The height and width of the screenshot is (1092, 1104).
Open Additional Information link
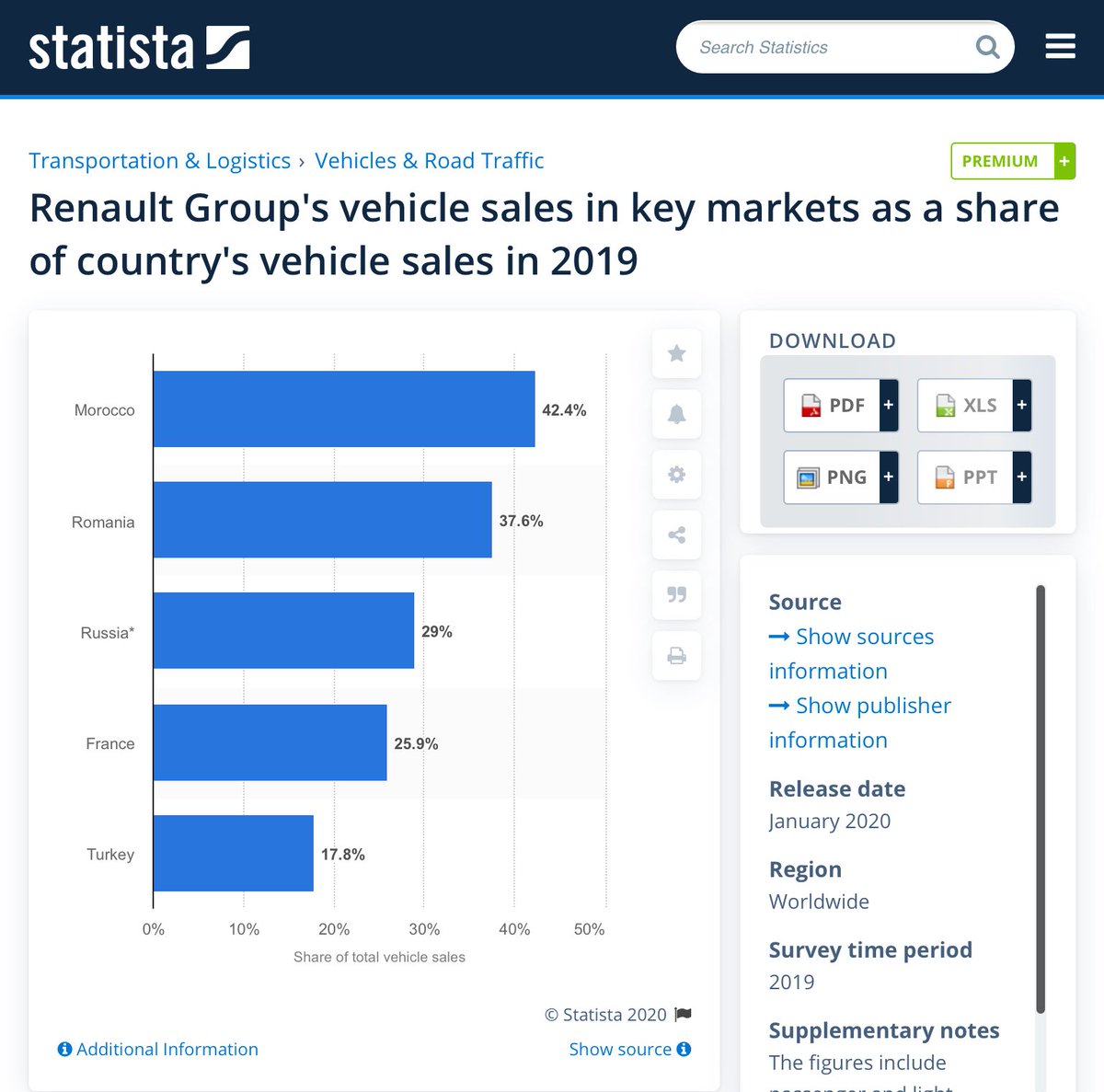pos(158,1049)
